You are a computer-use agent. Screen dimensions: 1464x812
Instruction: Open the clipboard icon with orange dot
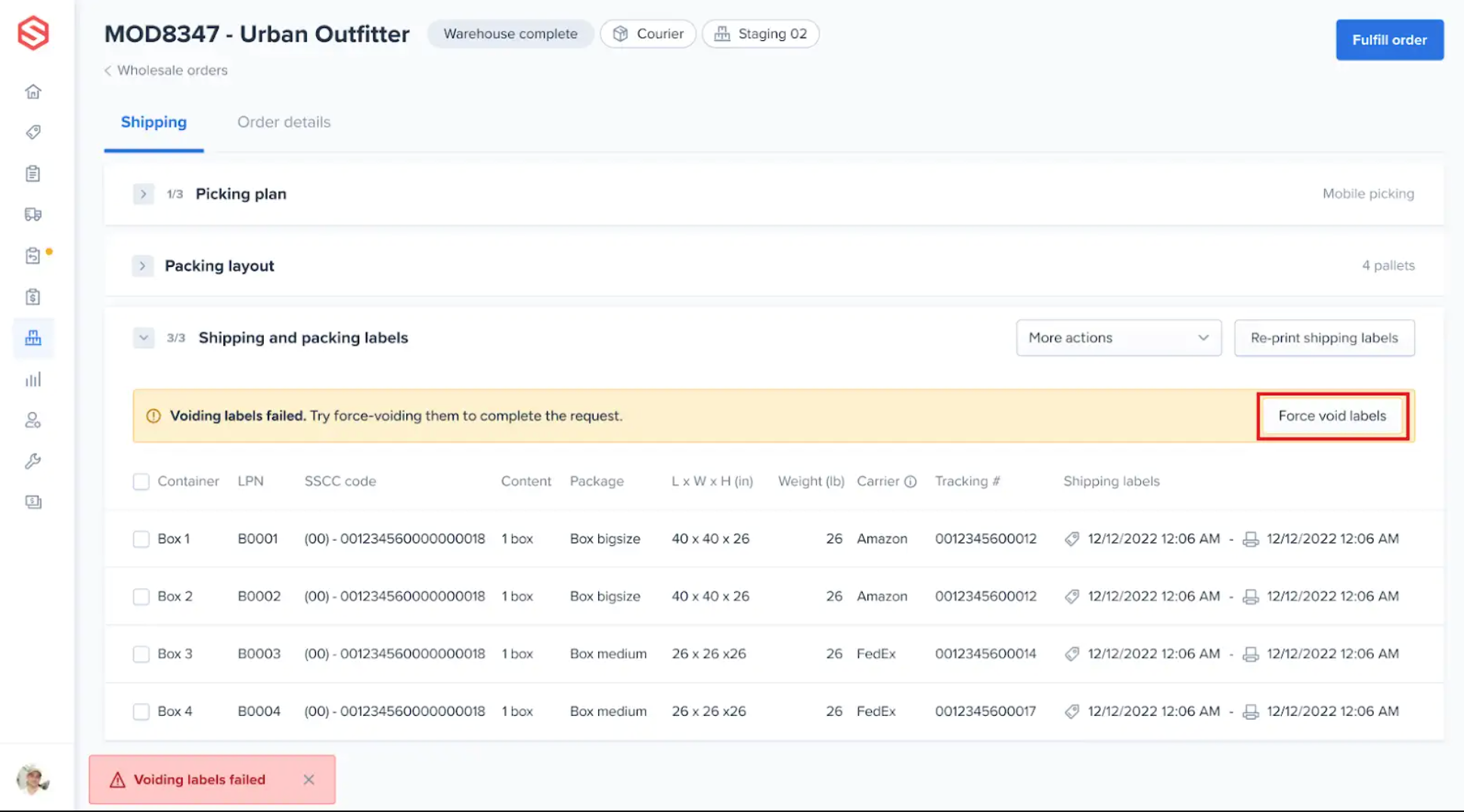point(33,256)
